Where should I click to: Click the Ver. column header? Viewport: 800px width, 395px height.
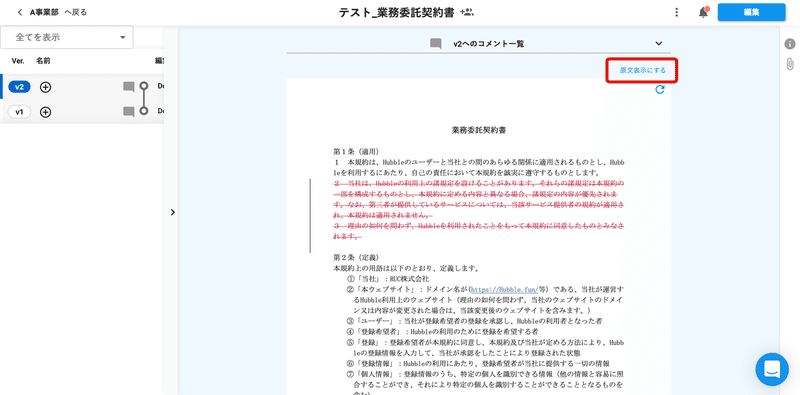tap(18, 61)
